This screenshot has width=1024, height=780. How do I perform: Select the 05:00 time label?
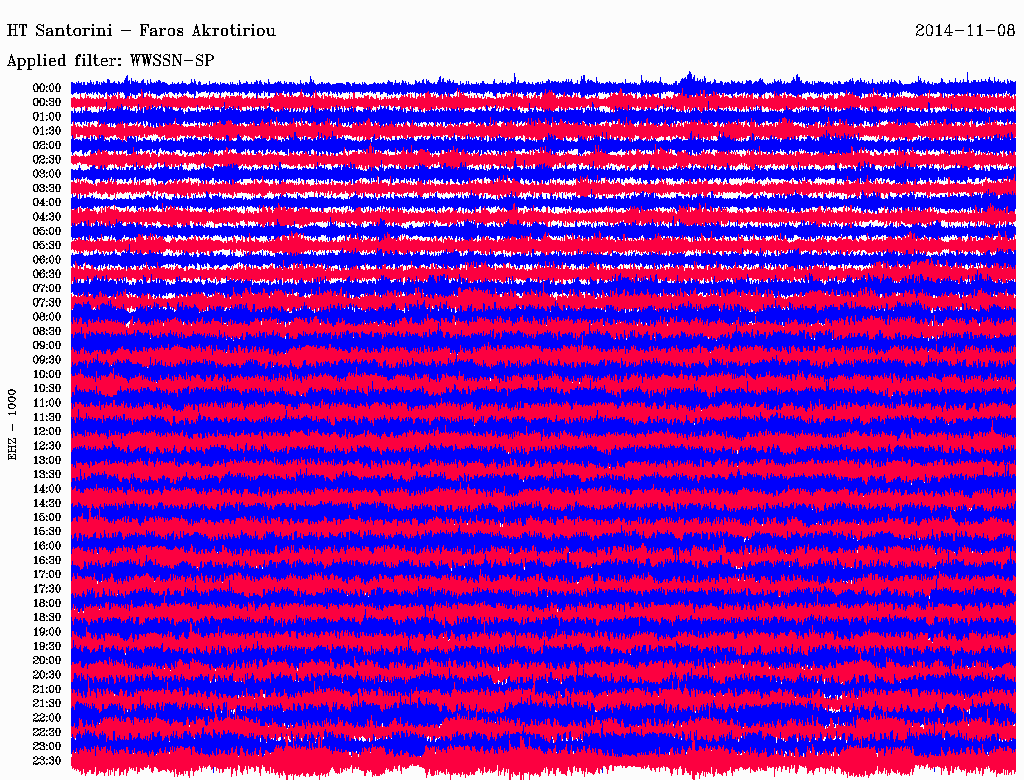pyautogui.click(x=47, y=231)
